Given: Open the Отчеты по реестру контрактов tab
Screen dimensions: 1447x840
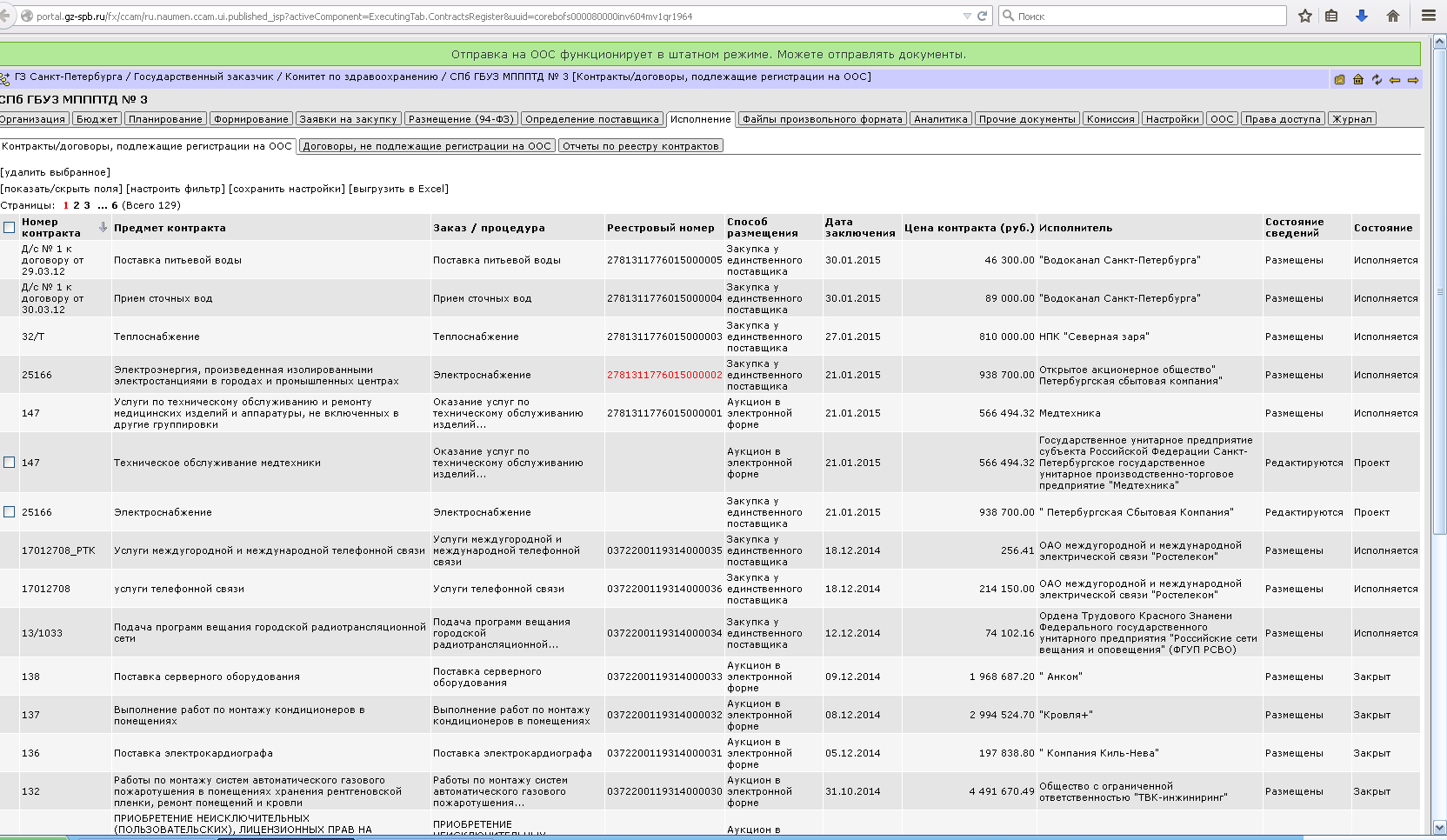Looking at the screenshot, I should (x=640, y=146).
